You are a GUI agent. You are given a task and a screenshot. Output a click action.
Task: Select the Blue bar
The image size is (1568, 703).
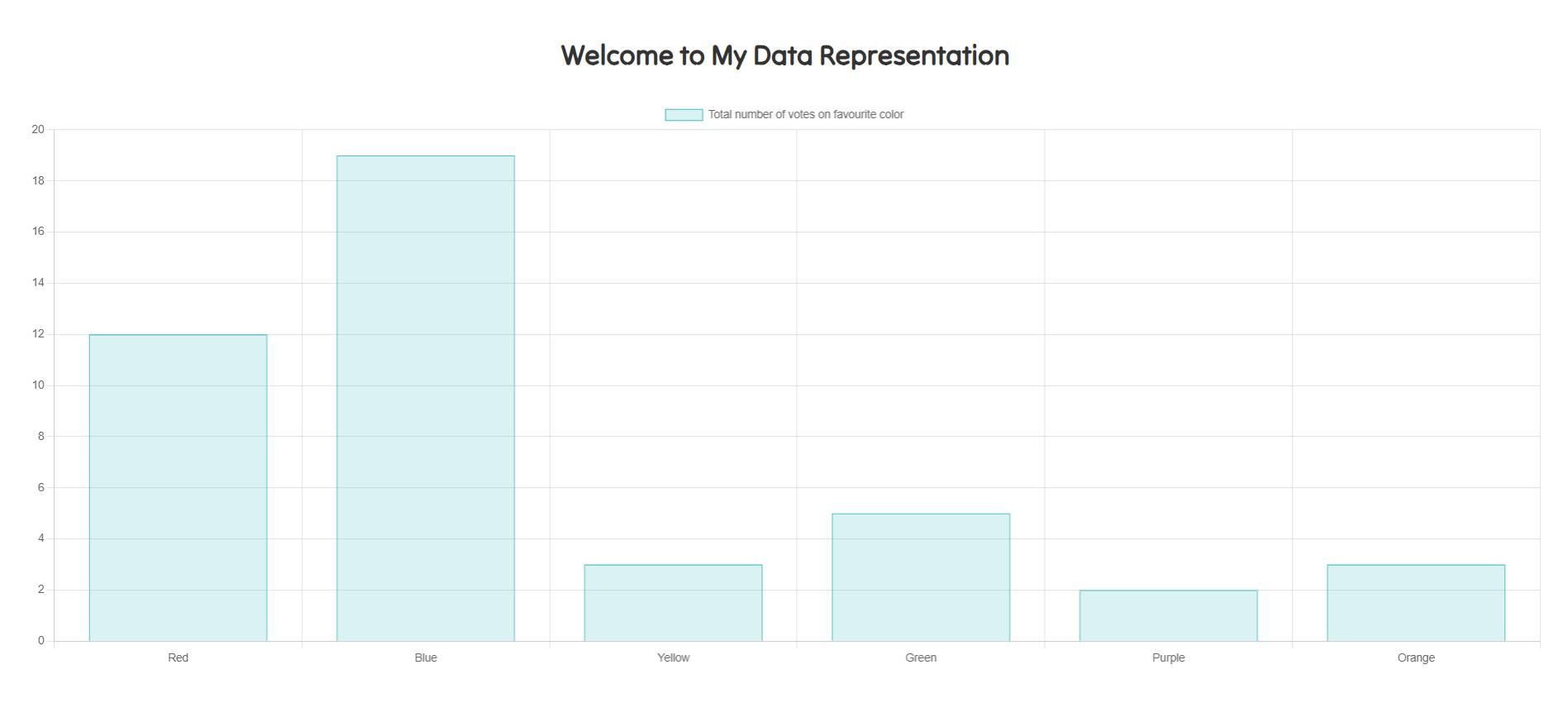[x=425, y=398]
